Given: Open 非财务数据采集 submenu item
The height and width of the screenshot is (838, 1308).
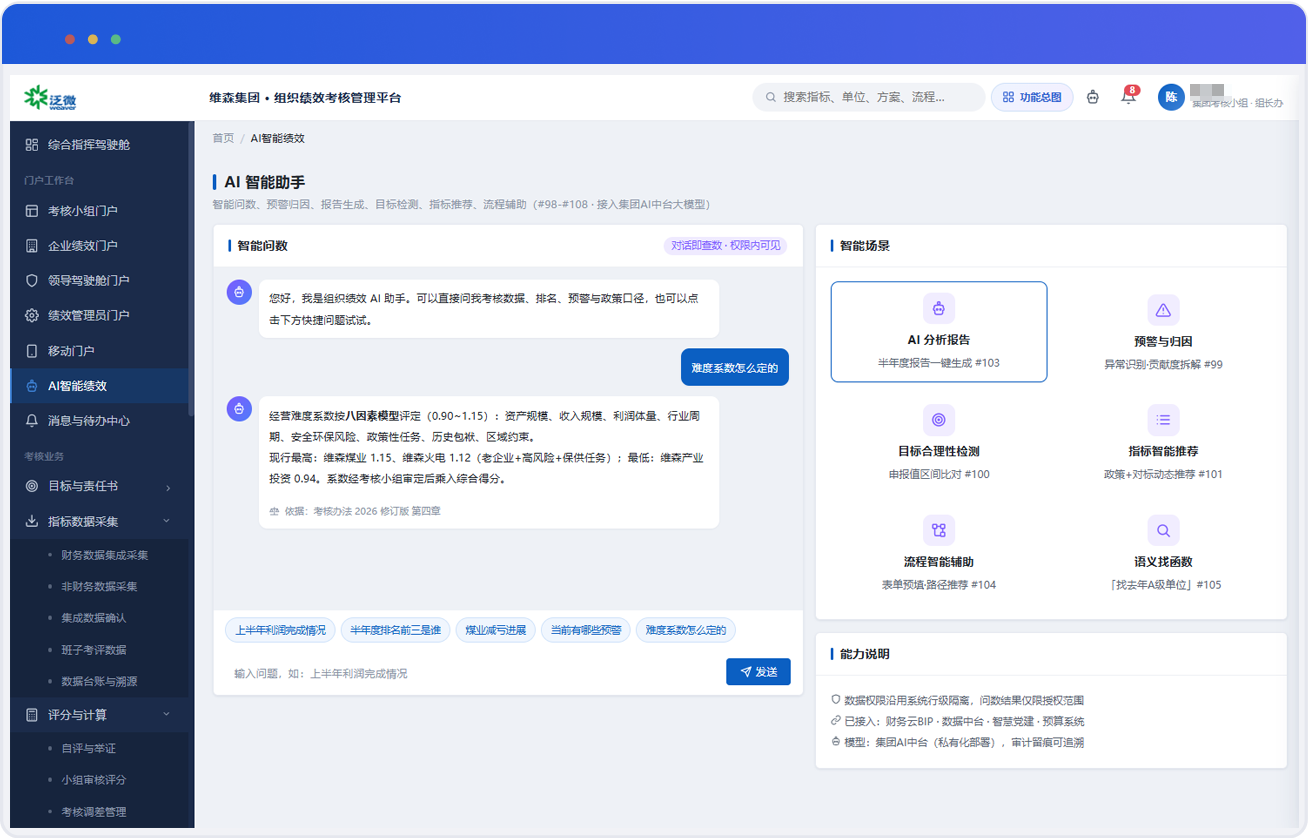Looking at the screenshot, I should point(99,587).
